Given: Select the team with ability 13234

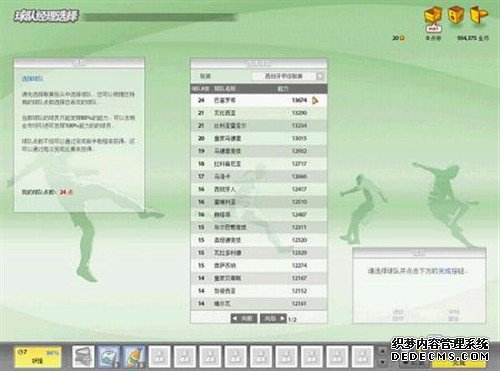Looking at the screenshot, I should (x=259, y=126).
